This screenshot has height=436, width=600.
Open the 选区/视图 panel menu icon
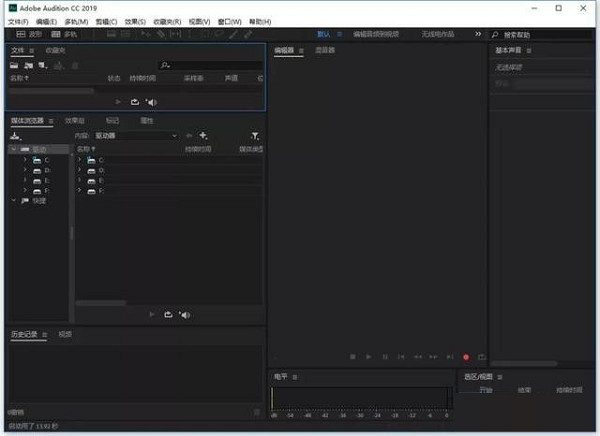[500, 377]
